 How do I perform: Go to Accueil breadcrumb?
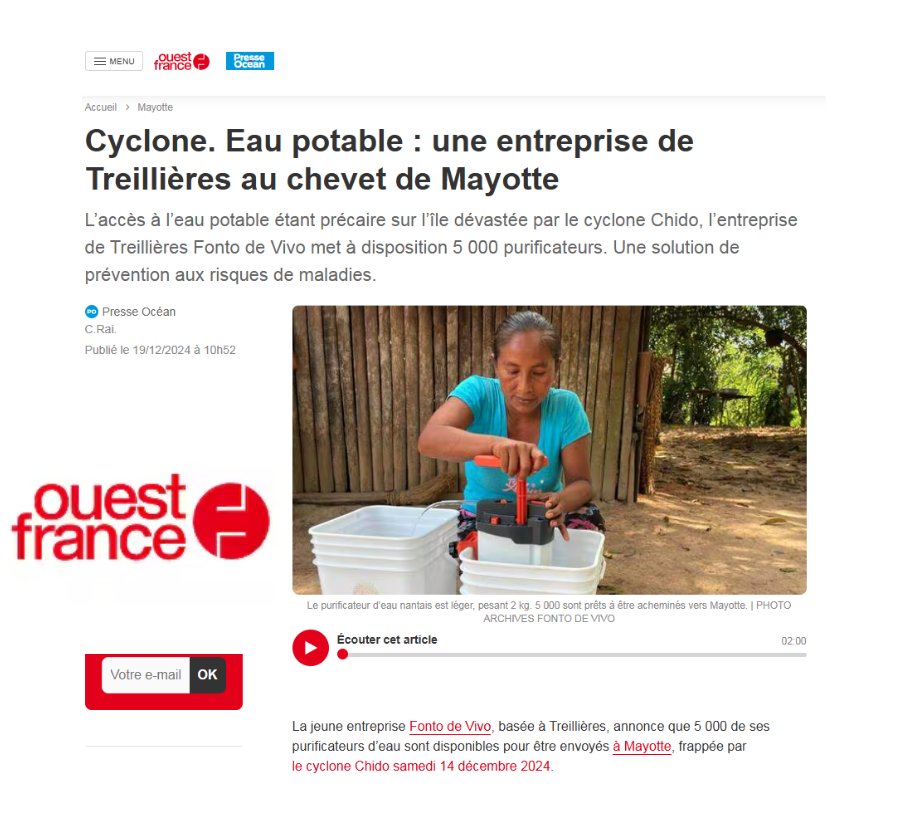tap(101, 107)
